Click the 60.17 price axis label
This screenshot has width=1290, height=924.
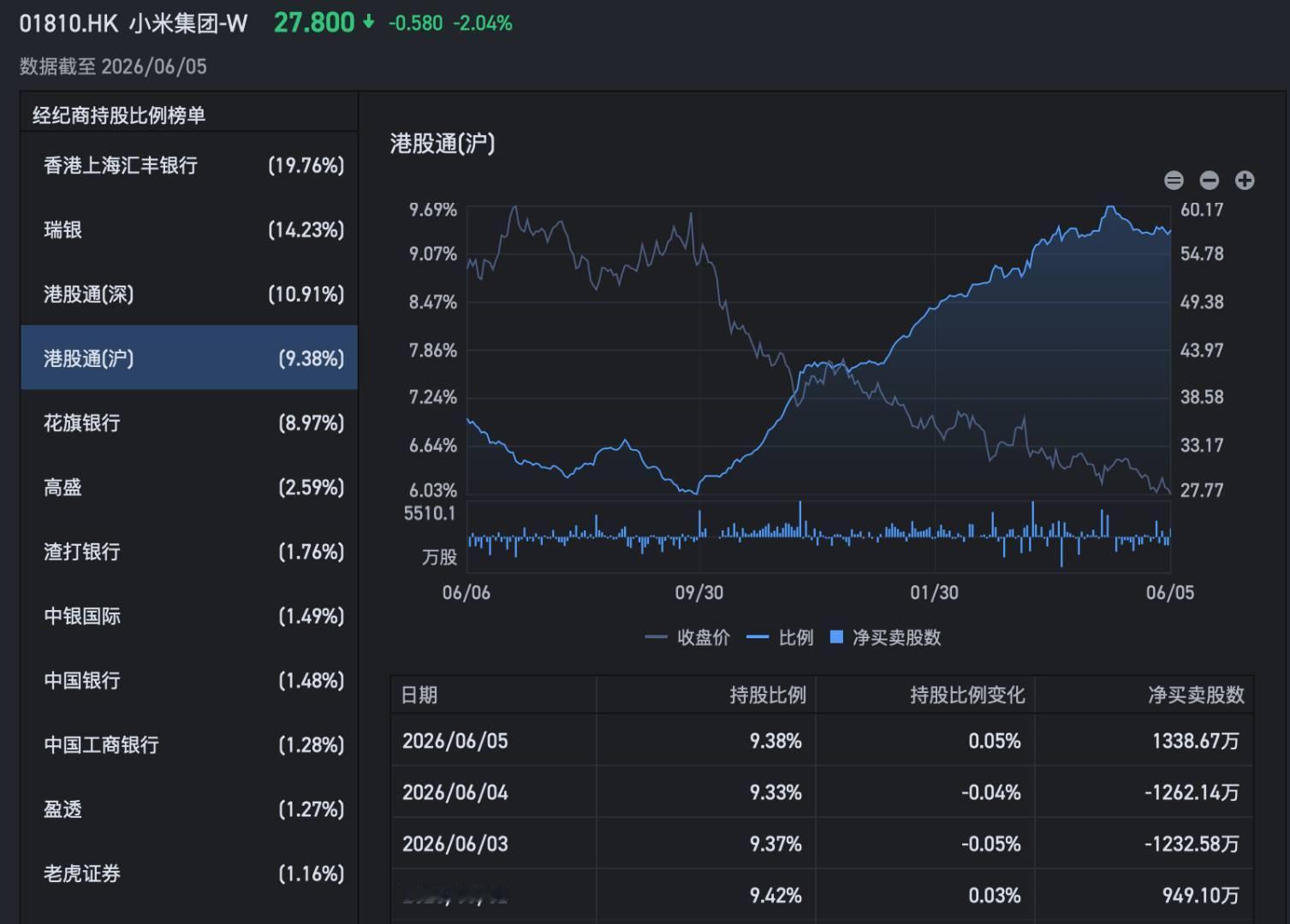[1202, 210]
